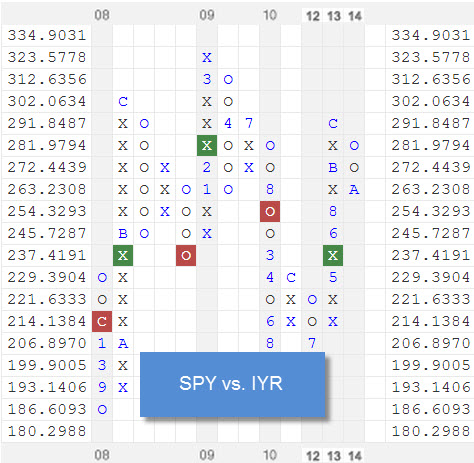474x463 pixels.
Task: Click the 14 year label at the bottom
Action: coord(355,456)
